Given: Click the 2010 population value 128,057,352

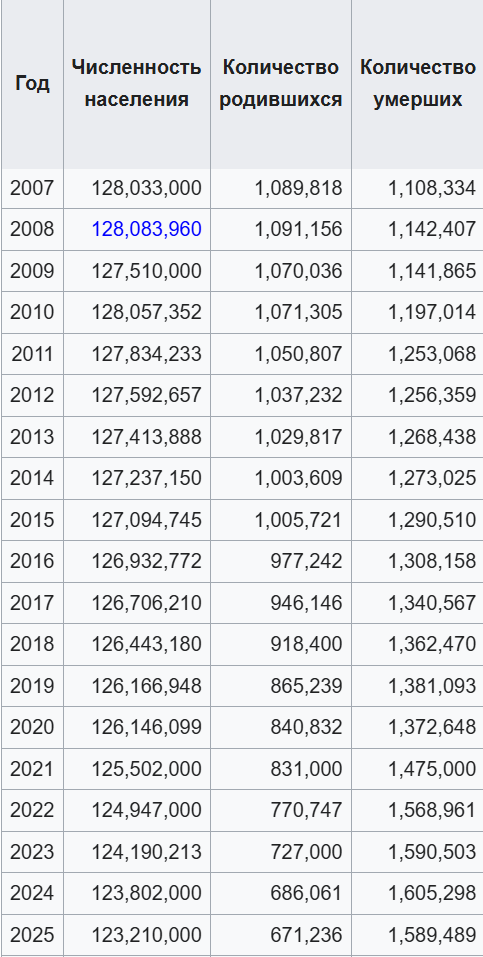Looking at the screenshot, I should tap(147, 312).
